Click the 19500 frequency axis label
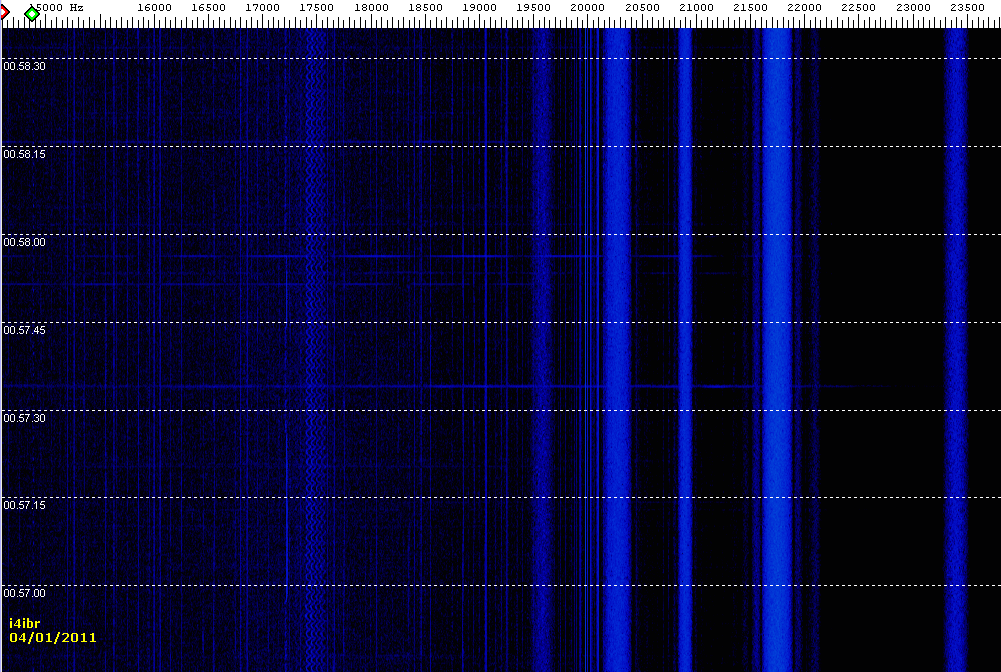The width and height of the screenshot is (1001, 672). [x=534, y=8]
